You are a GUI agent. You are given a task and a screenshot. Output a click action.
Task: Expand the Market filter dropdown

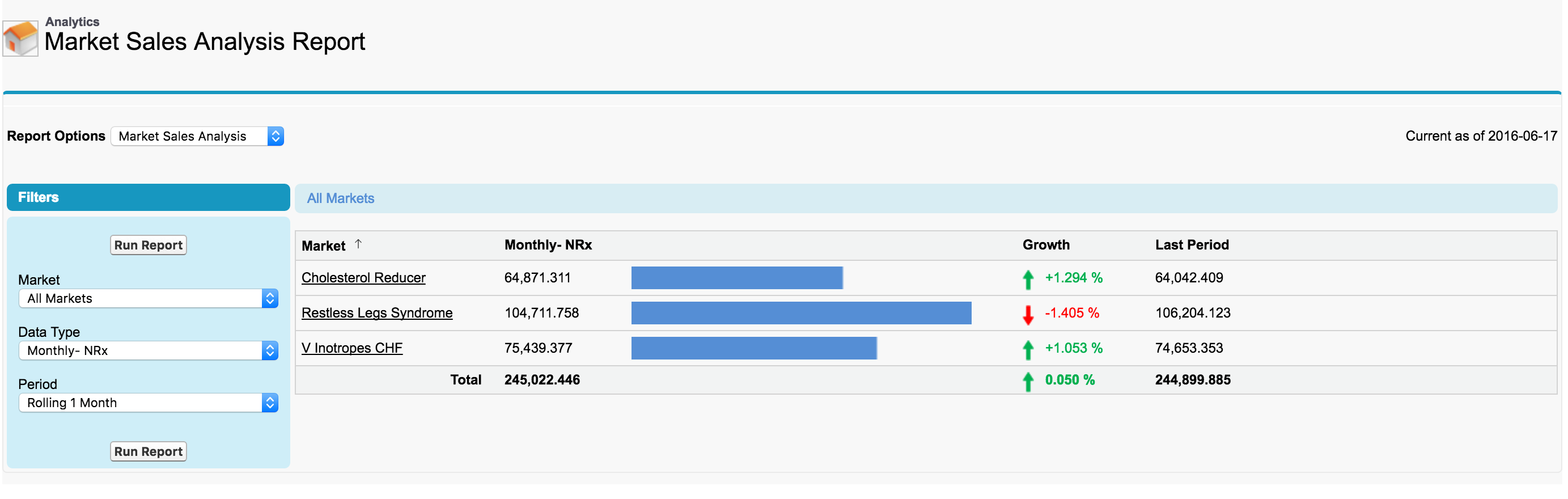[x=149, y=298]
